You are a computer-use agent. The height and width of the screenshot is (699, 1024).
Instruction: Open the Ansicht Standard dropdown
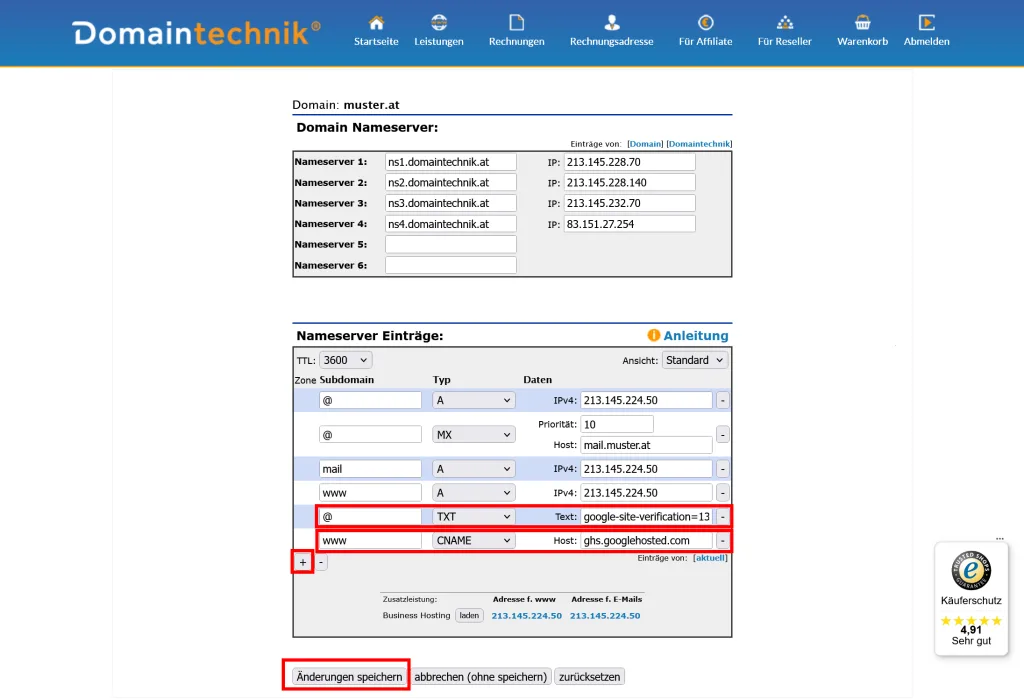tap(694, 360)
